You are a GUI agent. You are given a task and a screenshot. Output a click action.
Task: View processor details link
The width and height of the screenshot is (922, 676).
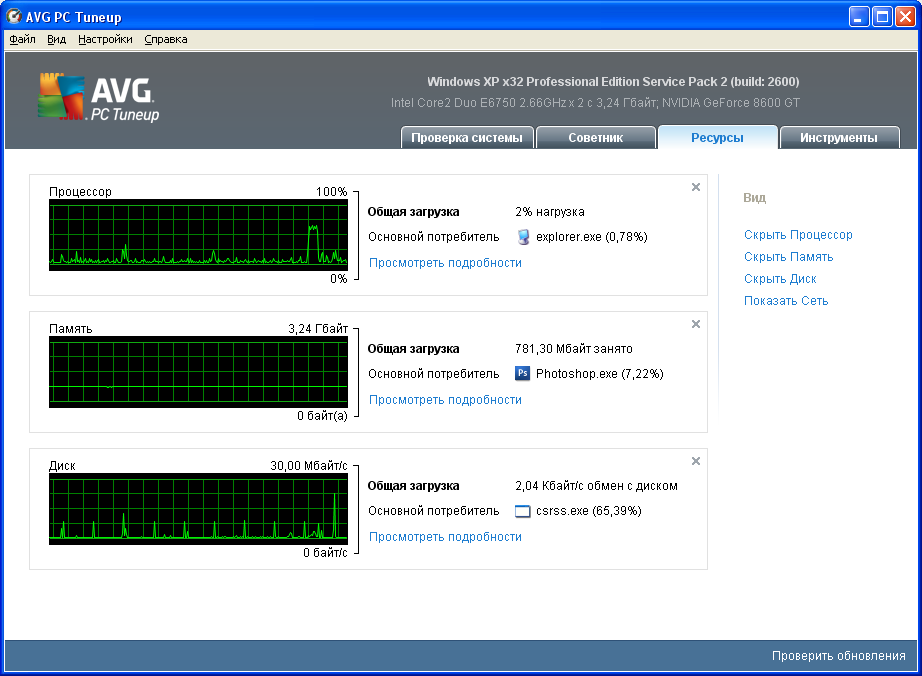pos(445,263)
